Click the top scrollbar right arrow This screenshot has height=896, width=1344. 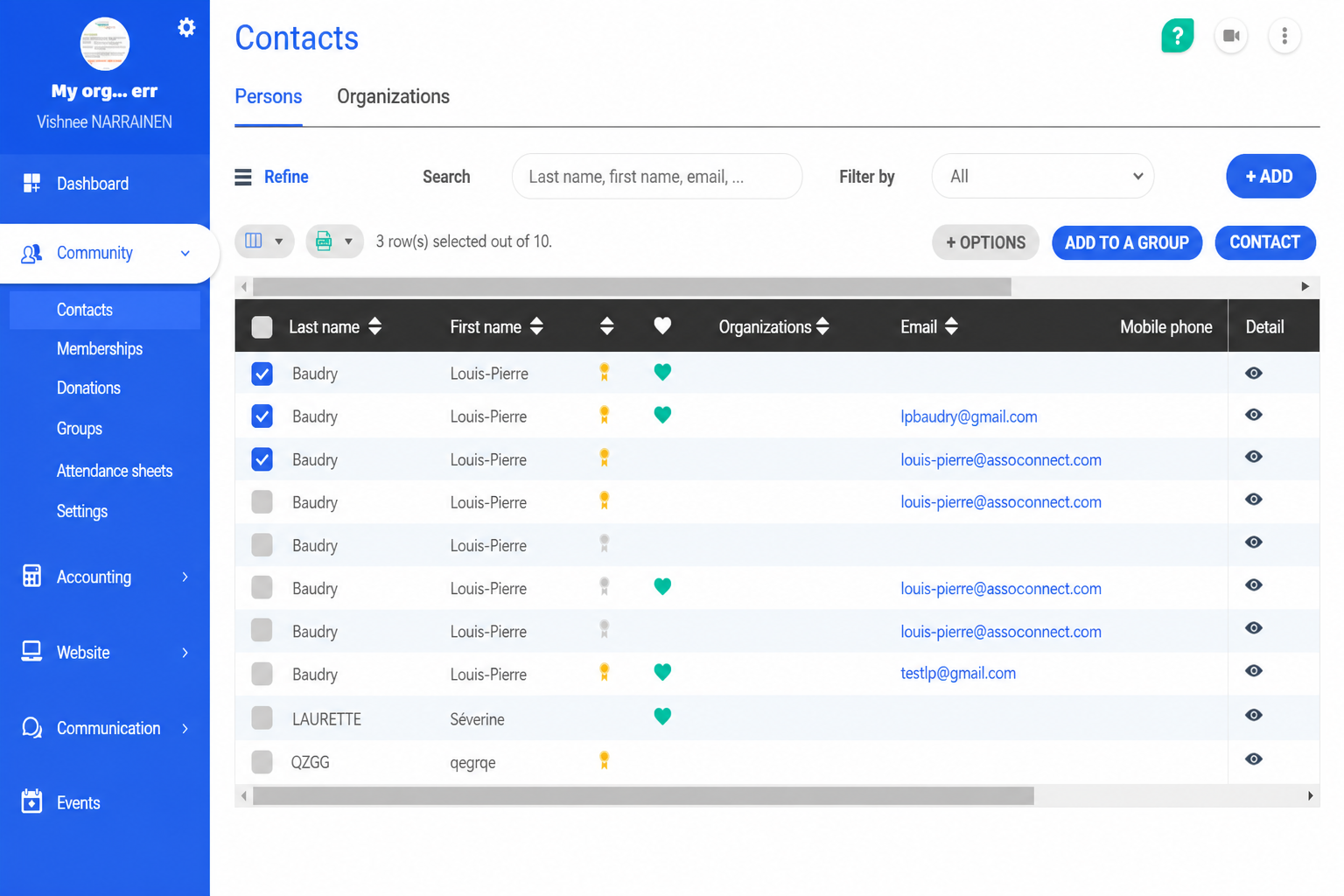[1305, 286]
